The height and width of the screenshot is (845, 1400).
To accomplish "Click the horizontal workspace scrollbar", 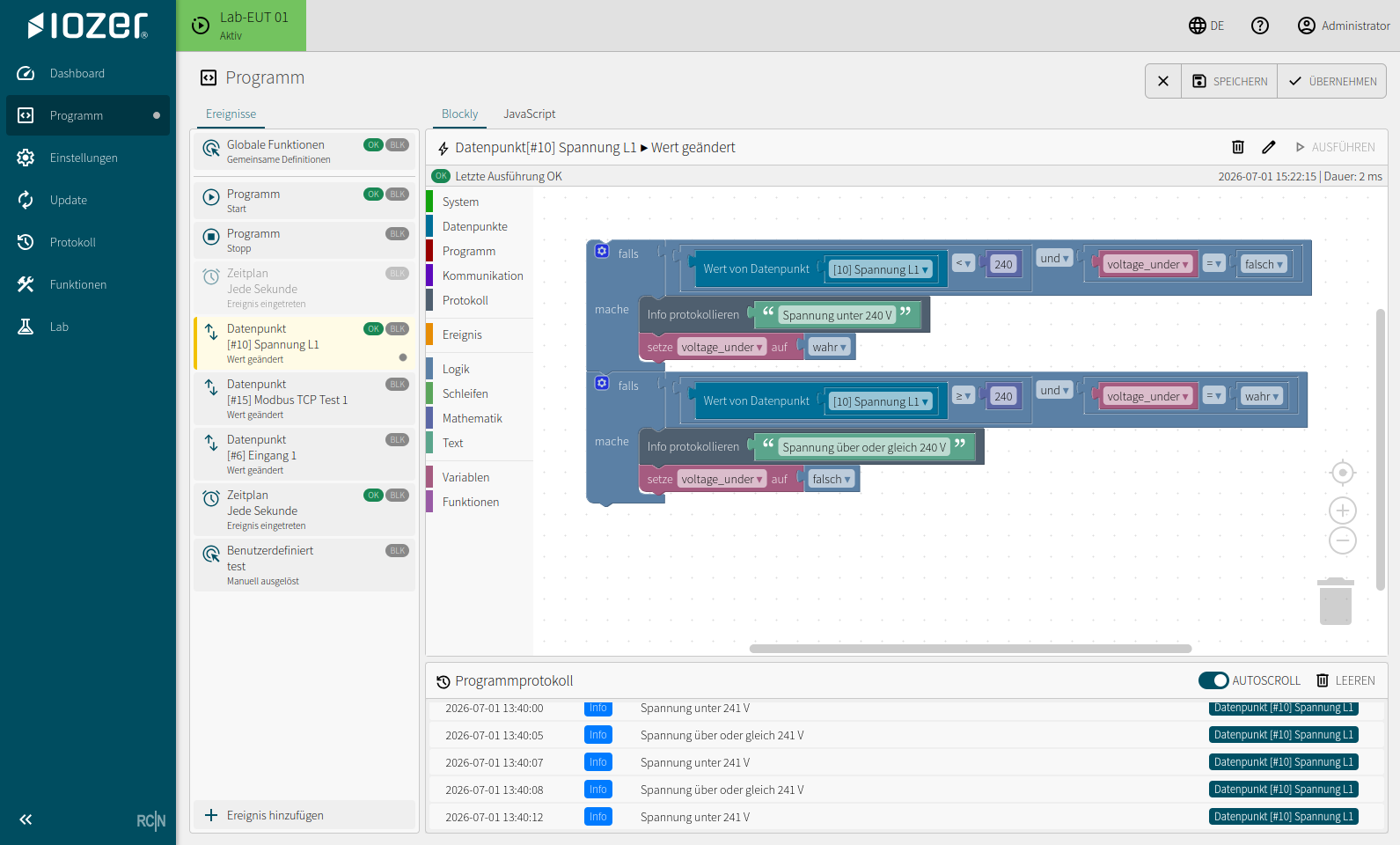I will tap(971, 649).
